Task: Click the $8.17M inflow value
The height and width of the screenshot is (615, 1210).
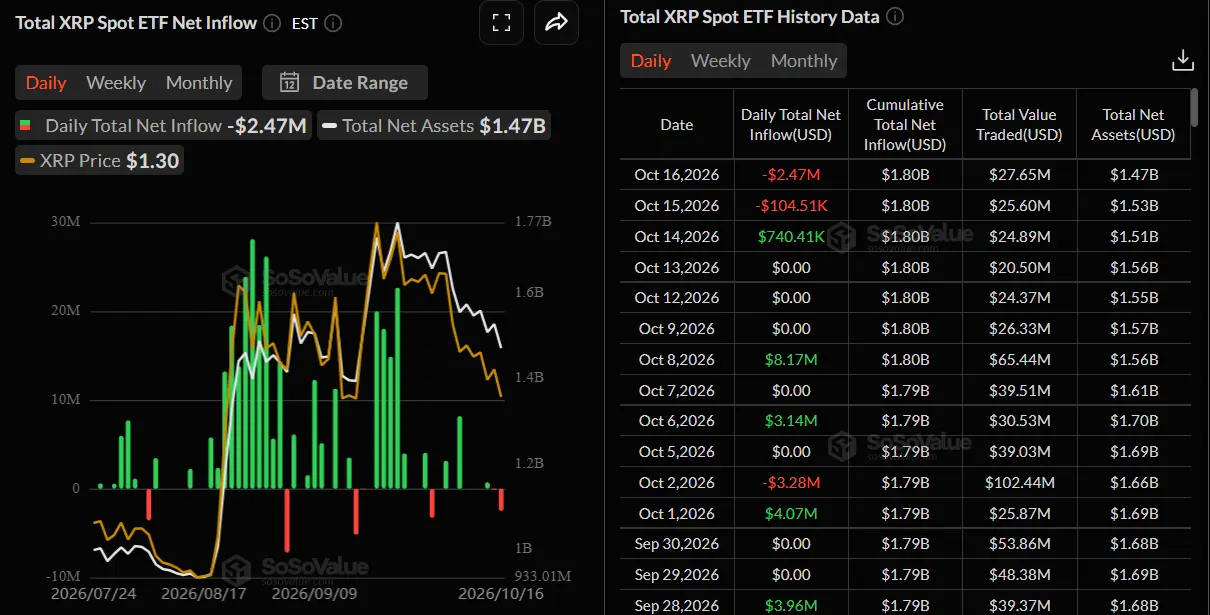Action: [791, 360]
